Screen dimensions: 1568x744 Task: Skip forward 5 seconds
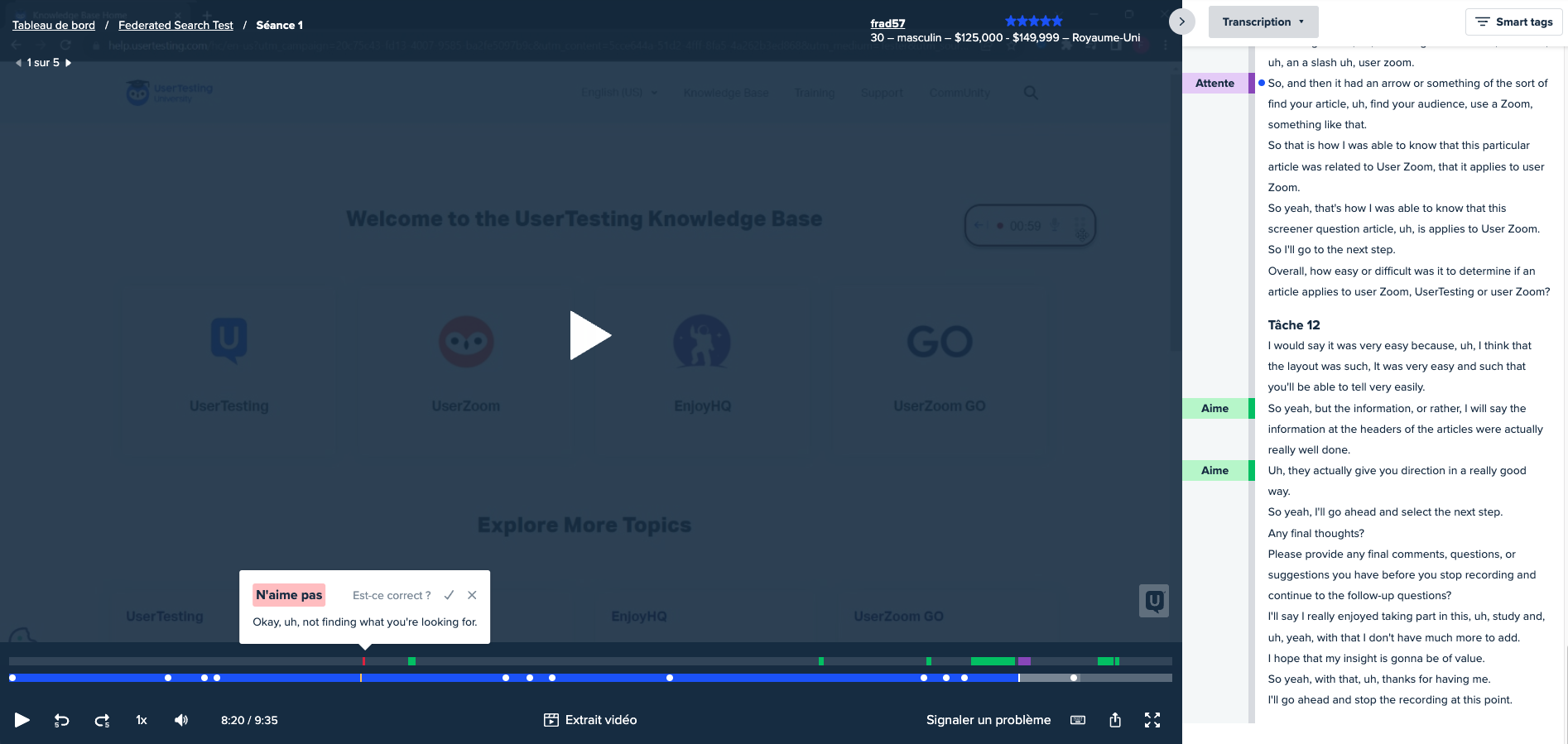(x=102, y=720)
